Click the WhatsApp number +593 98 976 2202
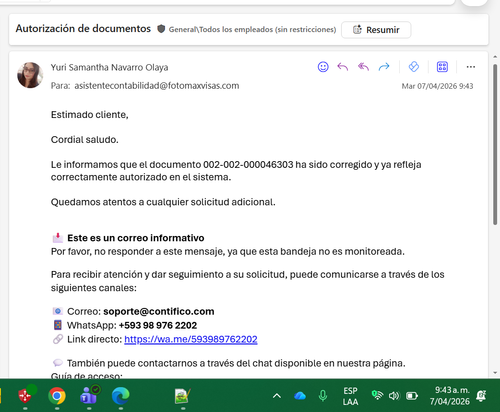The height and width of the screenshot is (412, 500). pos(158,325)
